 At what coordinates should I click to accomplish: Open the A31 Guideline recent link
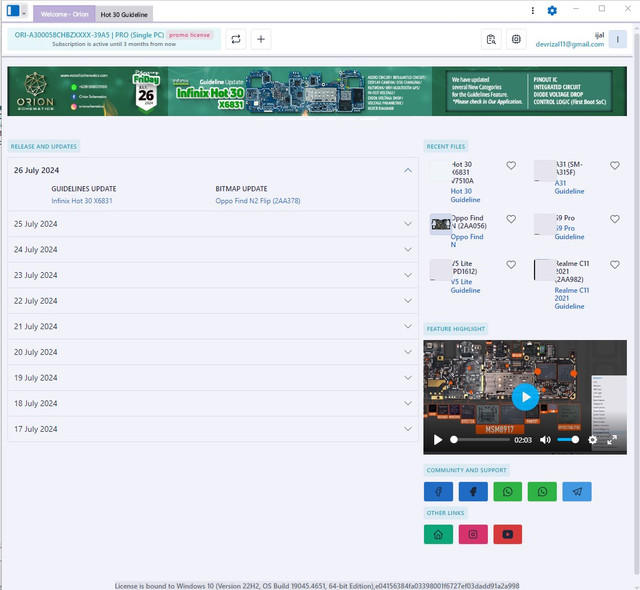[569, 187]
